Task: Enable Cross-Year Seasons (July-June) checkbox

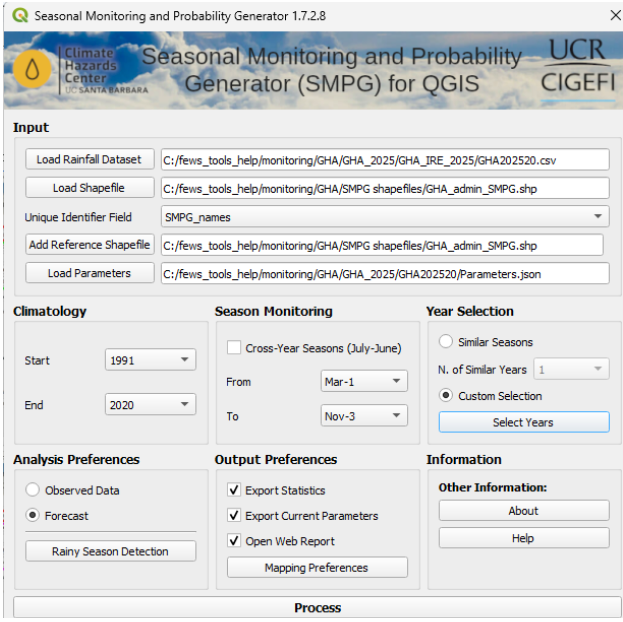Action: pos(234,348)
